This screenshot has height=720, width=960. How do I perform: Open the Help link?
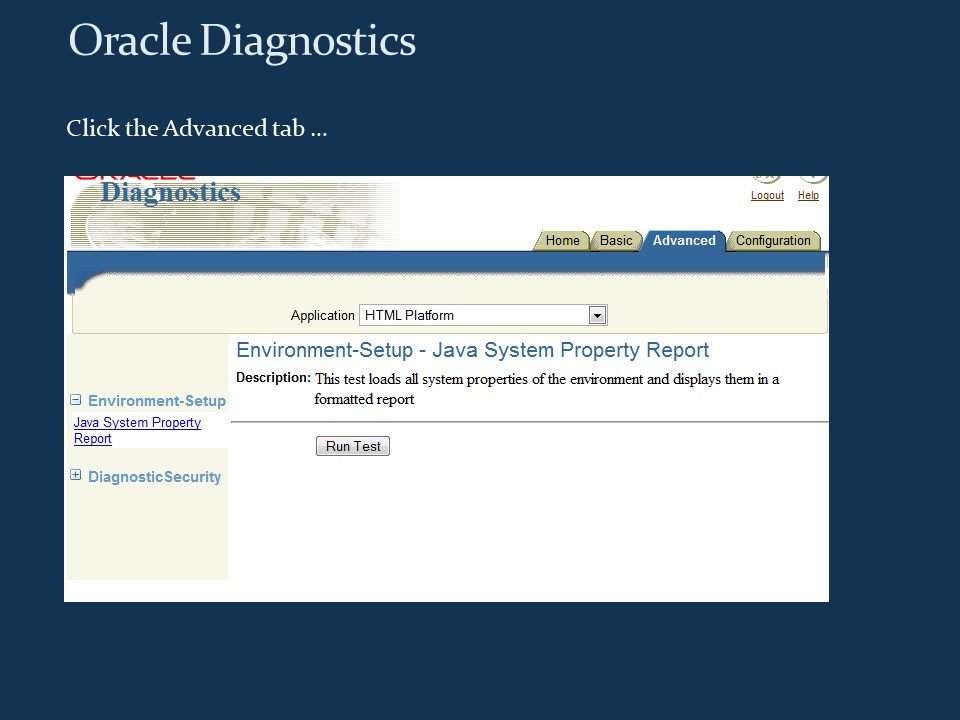(808, 195)
